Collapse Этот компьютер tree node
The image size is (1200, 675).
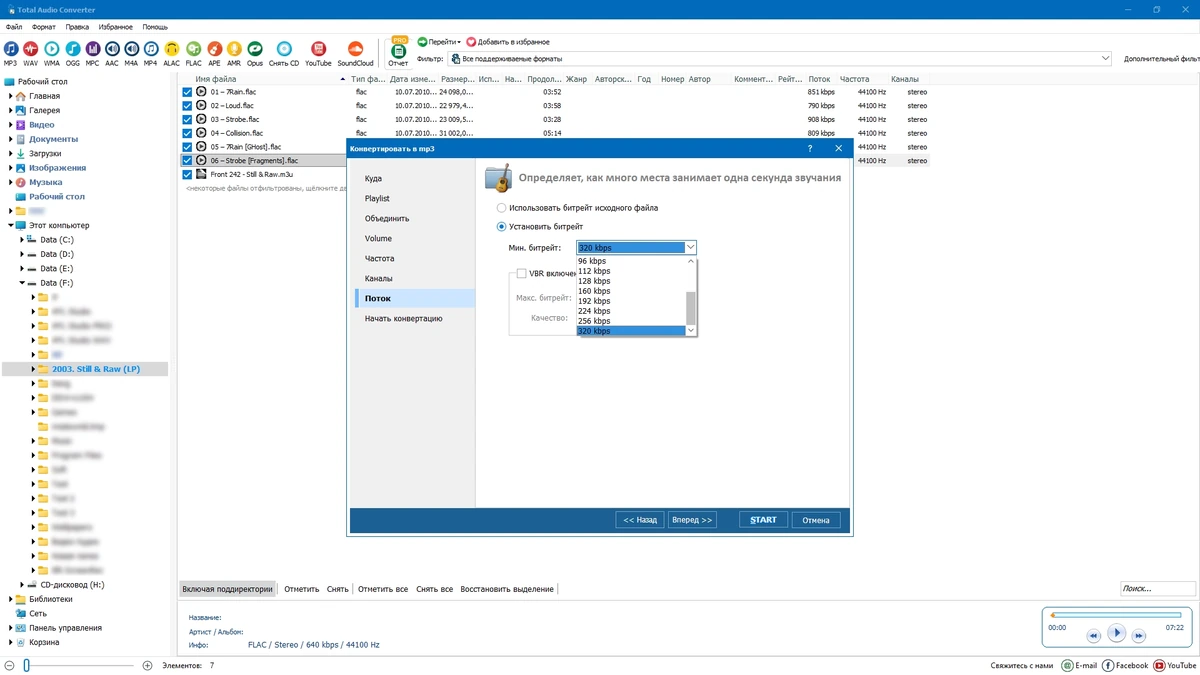tap(10, 226)
